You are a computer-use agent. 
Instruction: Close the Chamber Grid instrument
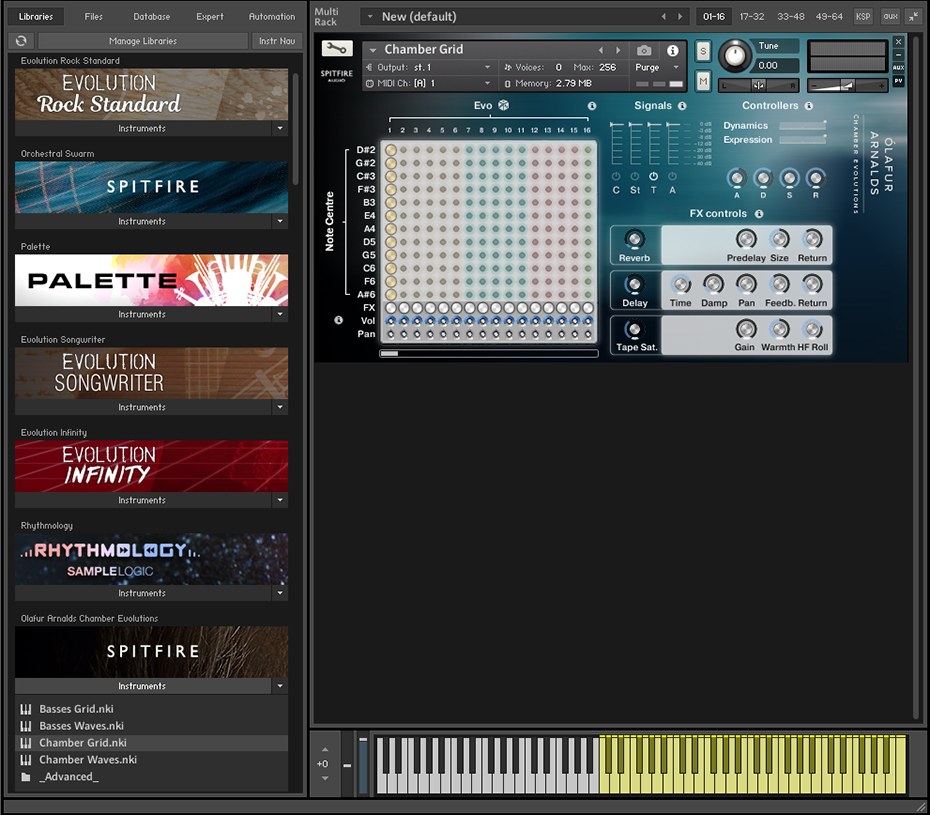[899, 42]
